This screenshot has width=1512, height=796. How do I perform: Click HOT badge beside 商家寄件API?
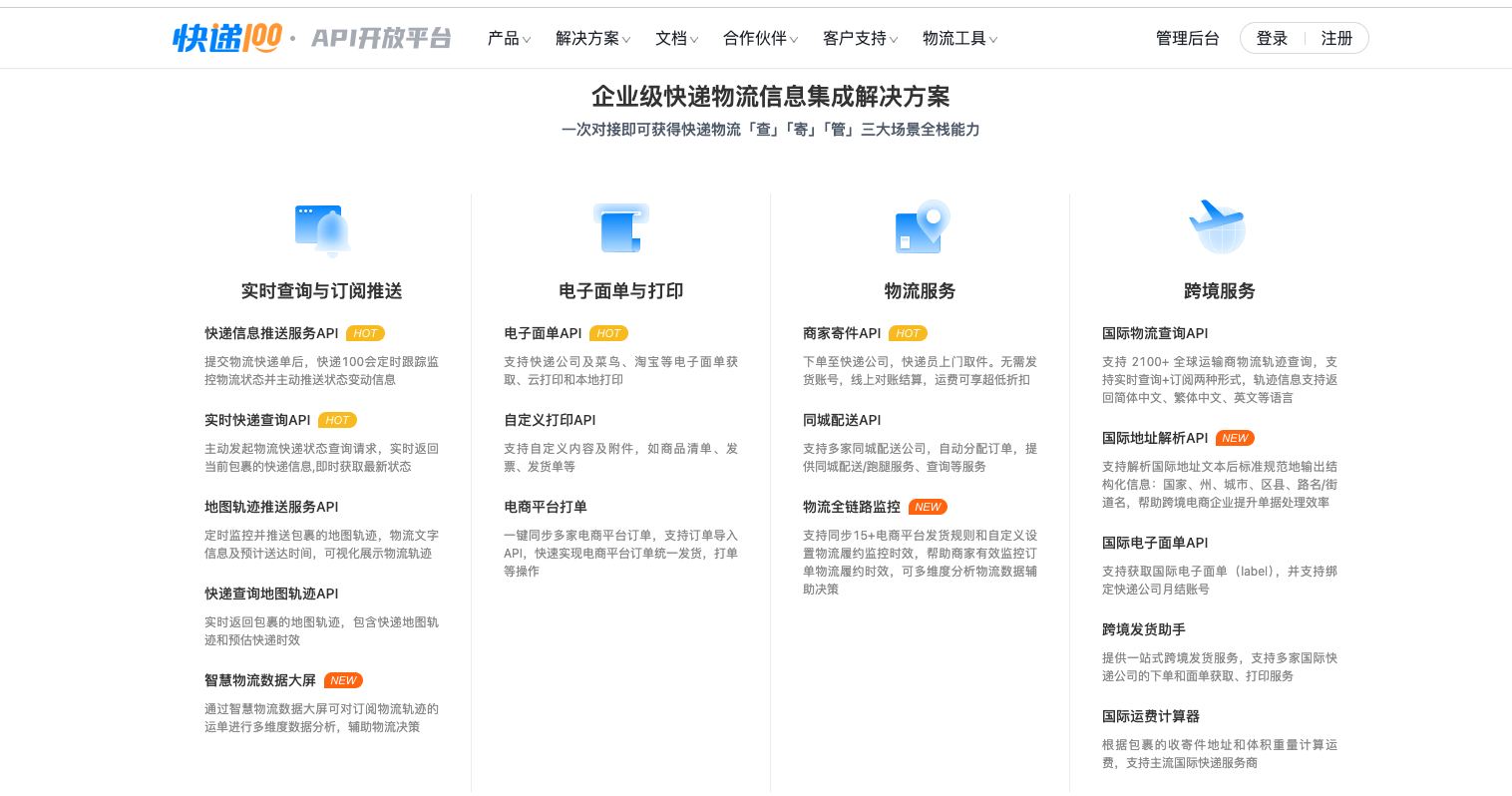point(908,333)
